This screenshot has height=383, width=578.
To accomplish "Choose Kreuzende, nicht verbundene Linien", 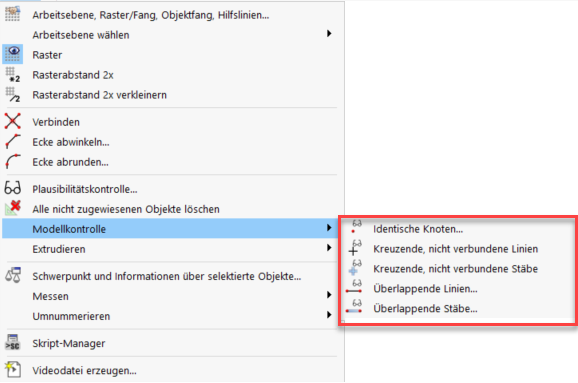I will click(457, 248).
